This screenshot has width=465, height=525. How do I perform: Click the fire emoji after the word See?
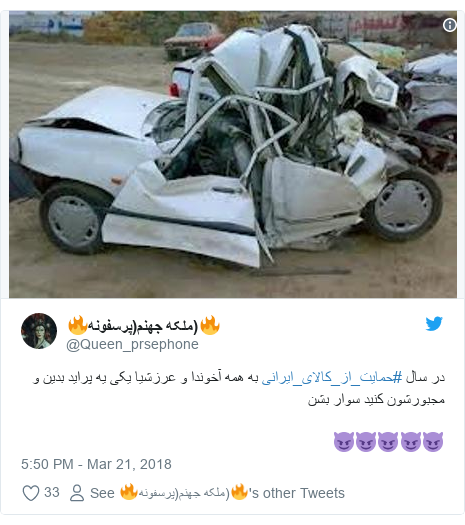pyautogui.click(x=129, y=492)
